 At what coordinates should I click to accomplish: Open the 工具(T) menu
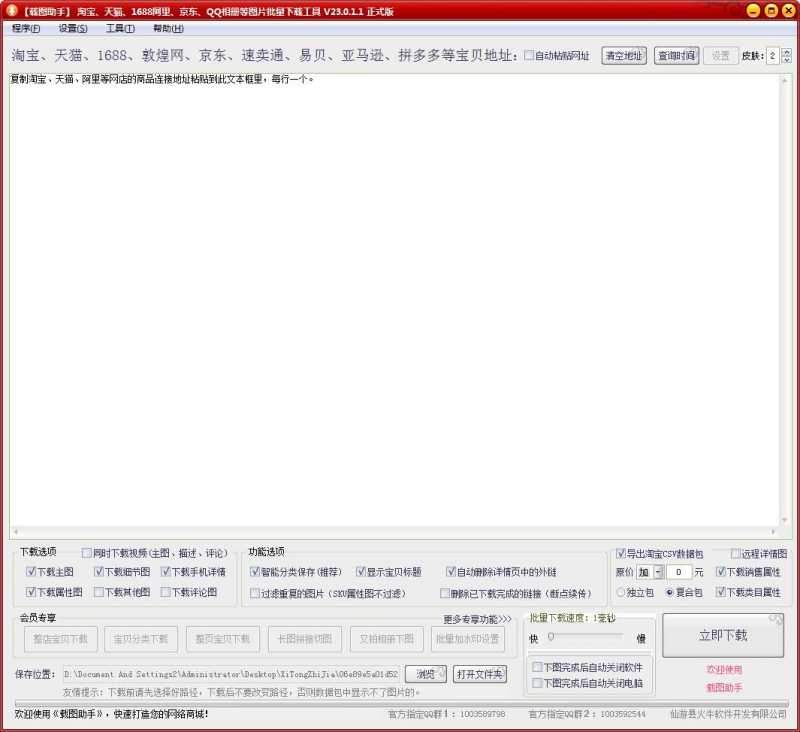coord(120,28)
